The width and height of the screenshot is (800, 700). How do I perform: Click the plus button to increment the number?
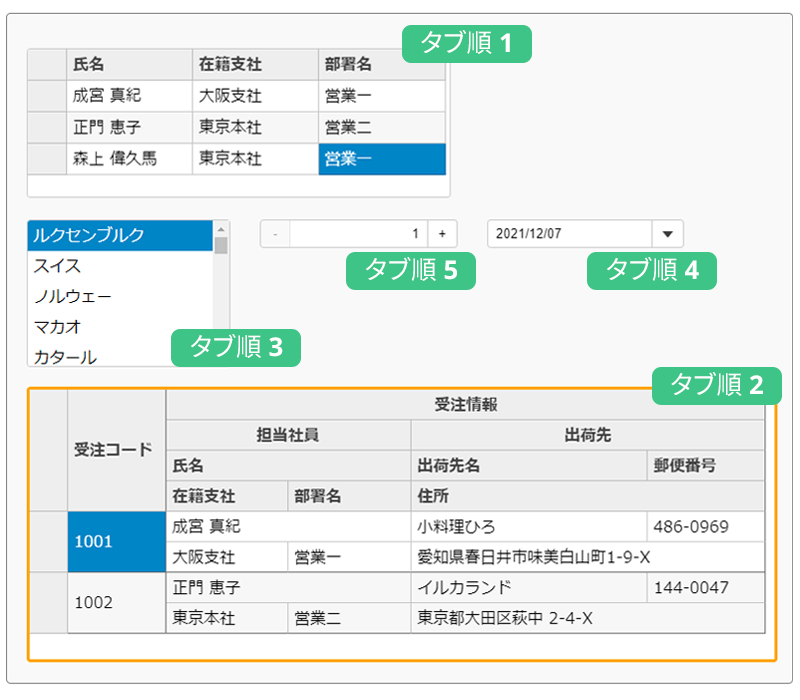444,233
